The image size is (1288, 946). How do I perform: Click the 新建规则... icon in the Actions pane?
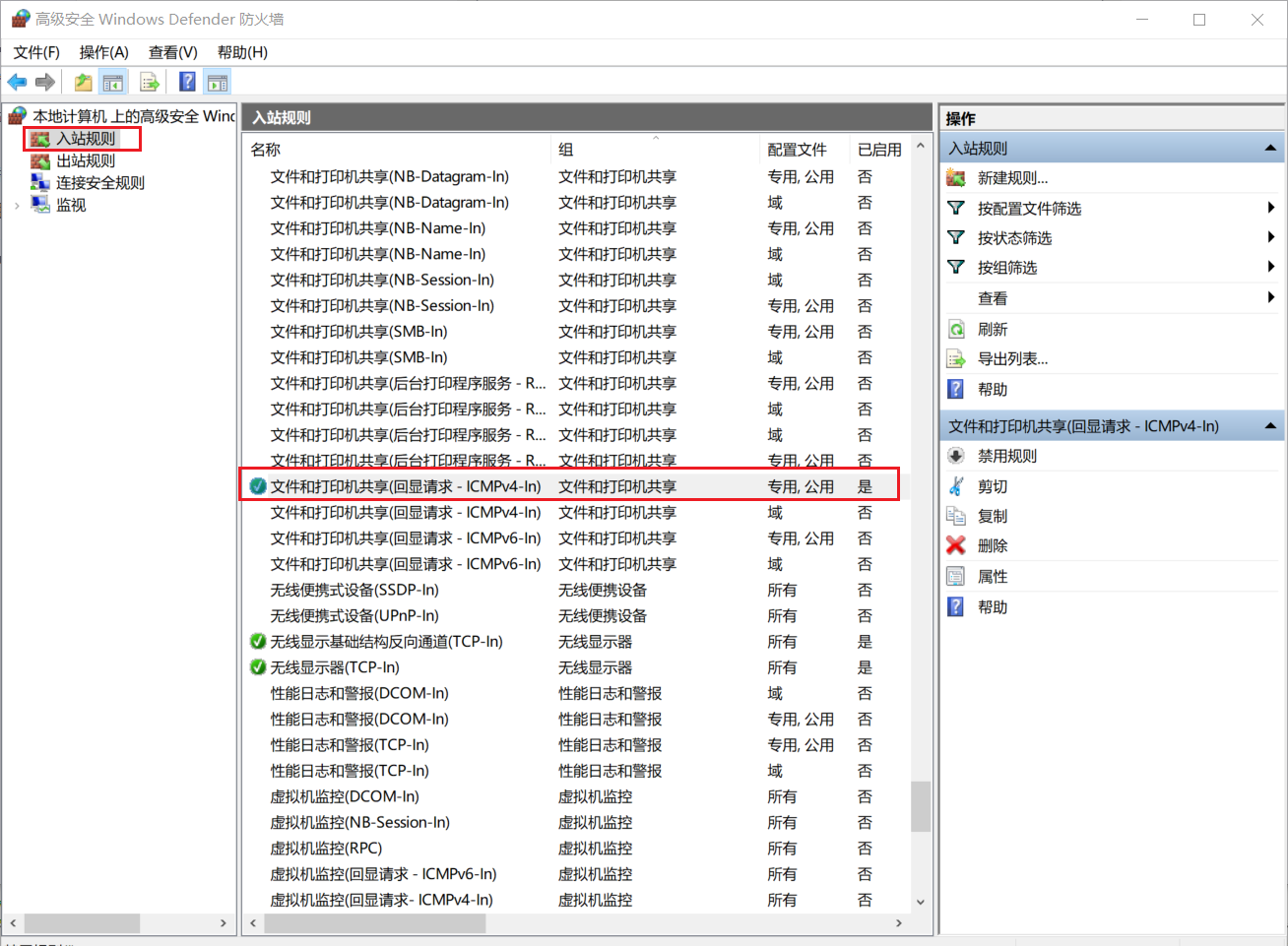(955, 178)
